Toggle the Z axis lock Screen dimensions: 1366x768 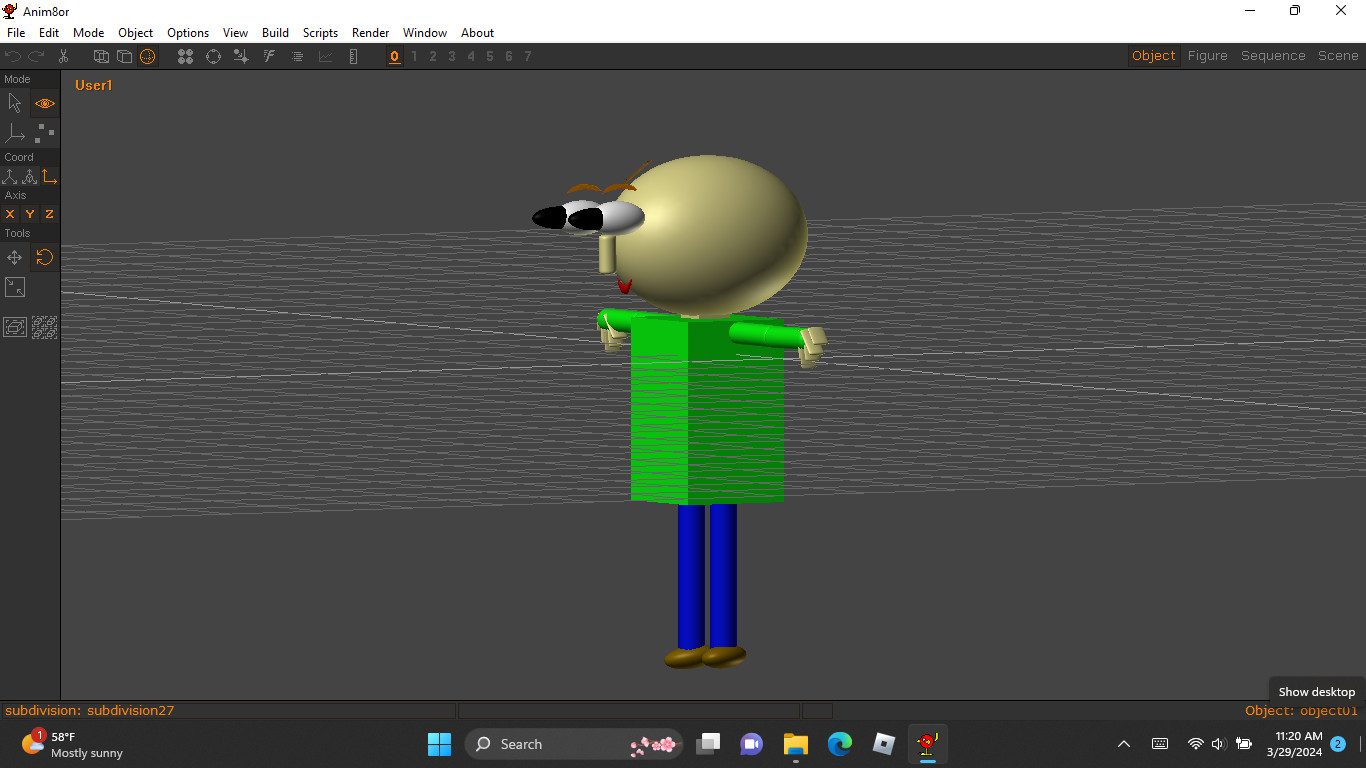pos(48,213)
